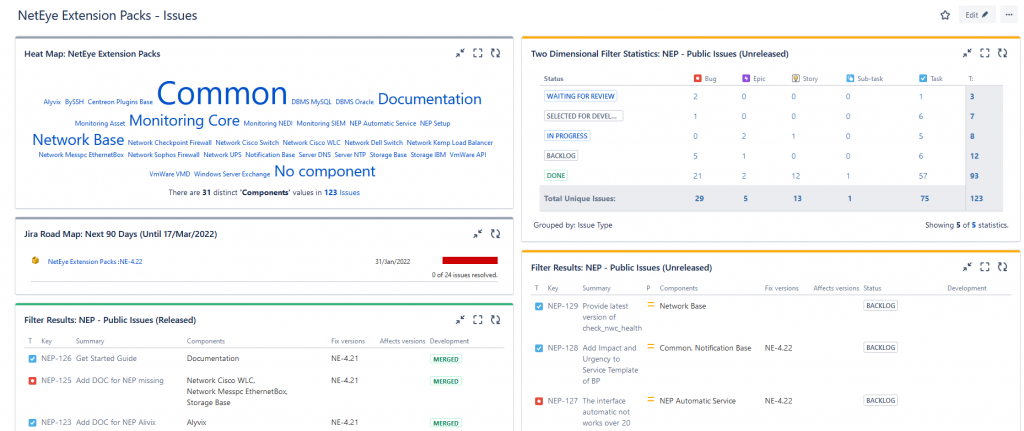Click the medium priority icon for NEP-128
The height and width of the screenshot is (431, 1024).
650,347
